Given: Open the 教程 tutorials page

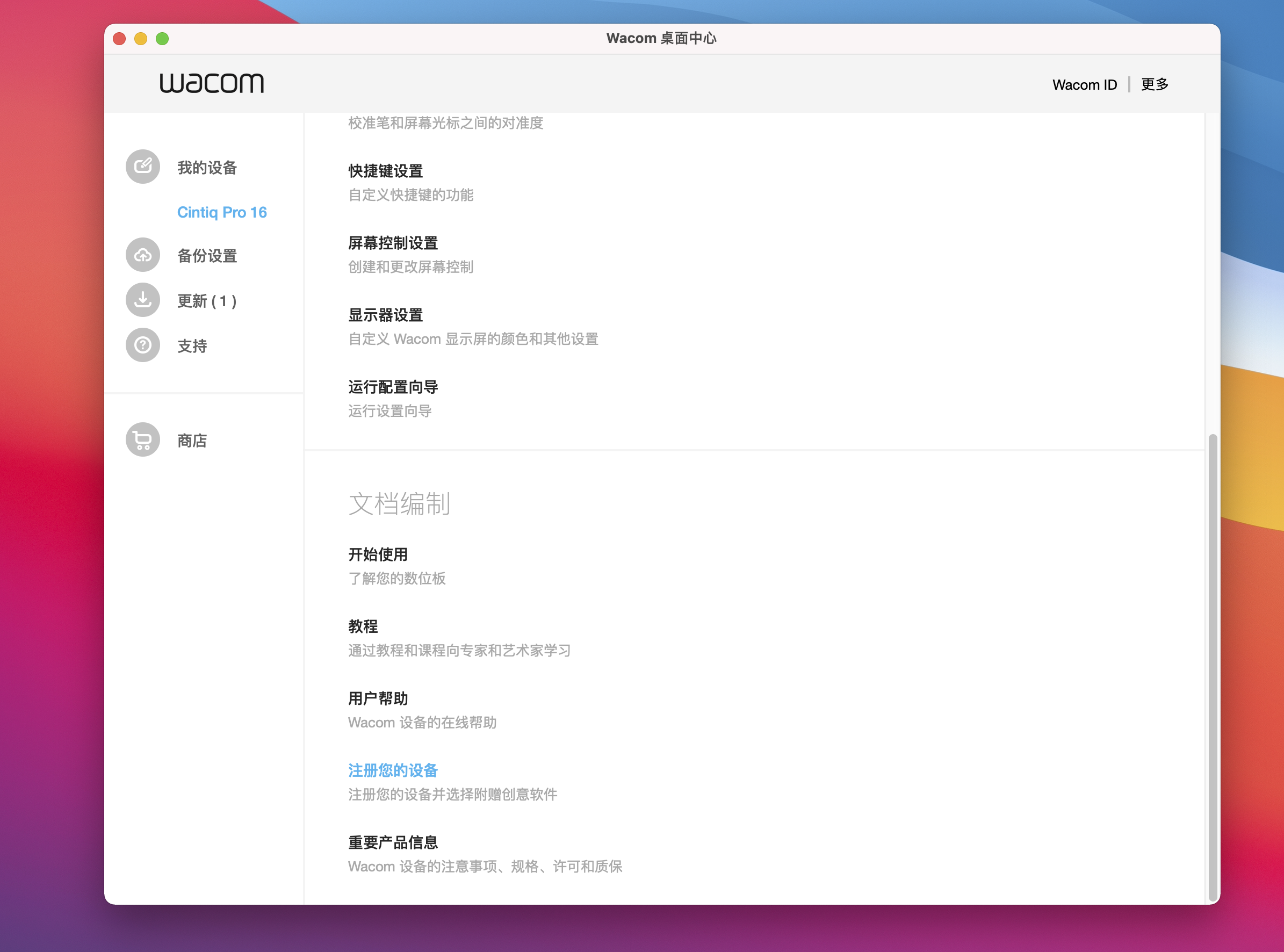Looking at the screenshot, I should (x=363, y=626).
